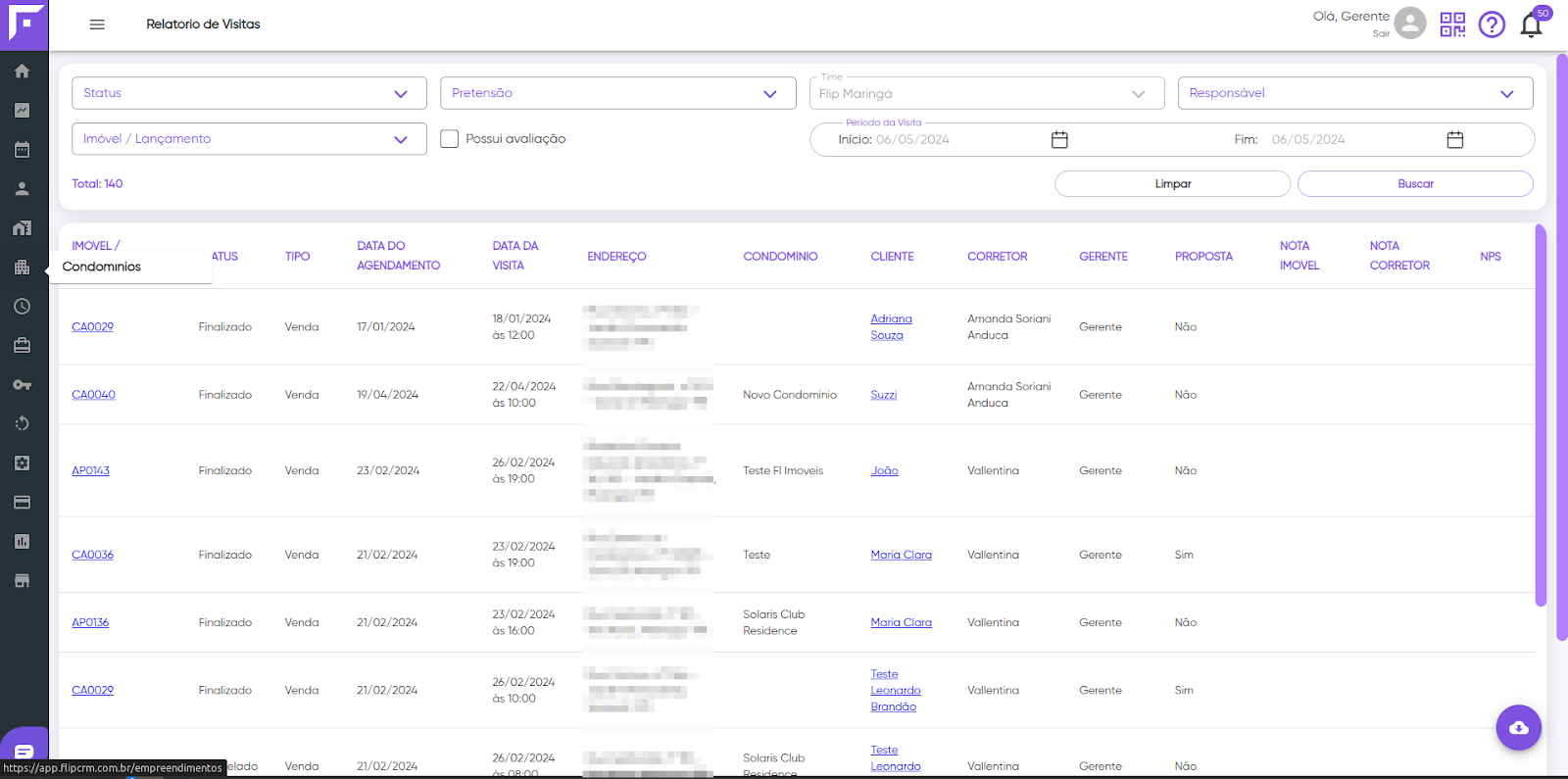Open the credit card sidebar icon

pyautogui.click(x=22, y=503)
